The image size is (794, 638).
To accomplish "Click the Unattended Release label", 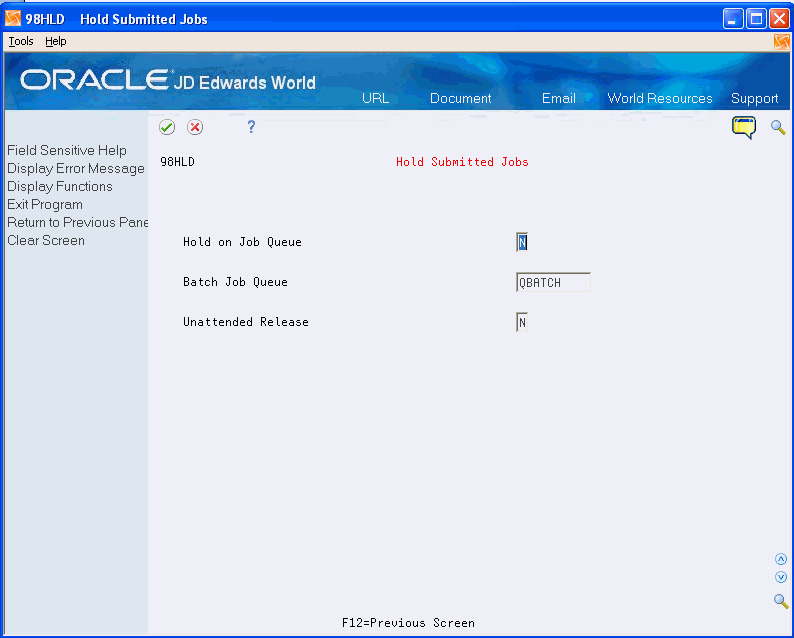I will pyautogui.click(x=246, y=322).
